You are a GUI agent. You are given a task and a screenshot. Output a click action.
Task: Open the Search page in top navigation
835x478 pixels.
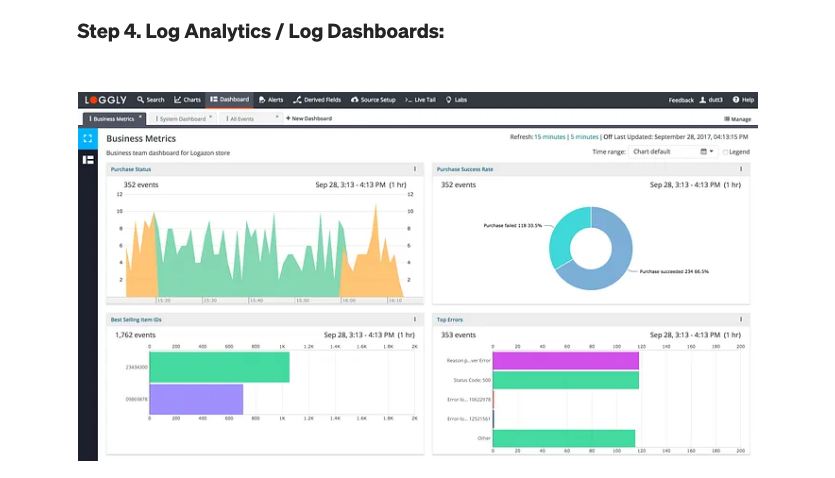pos(151,100)
